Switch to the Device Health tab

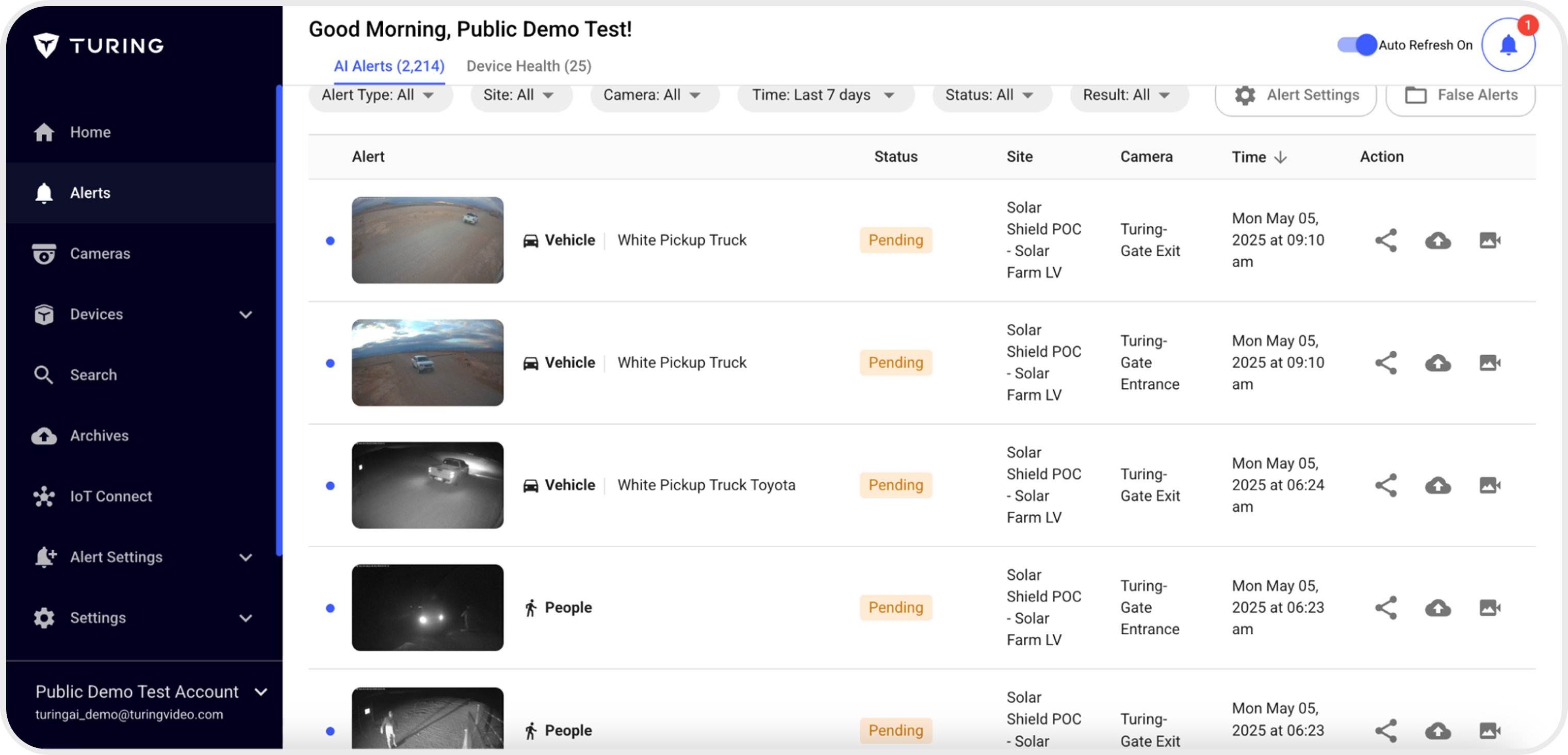click(x=528, y=67)
